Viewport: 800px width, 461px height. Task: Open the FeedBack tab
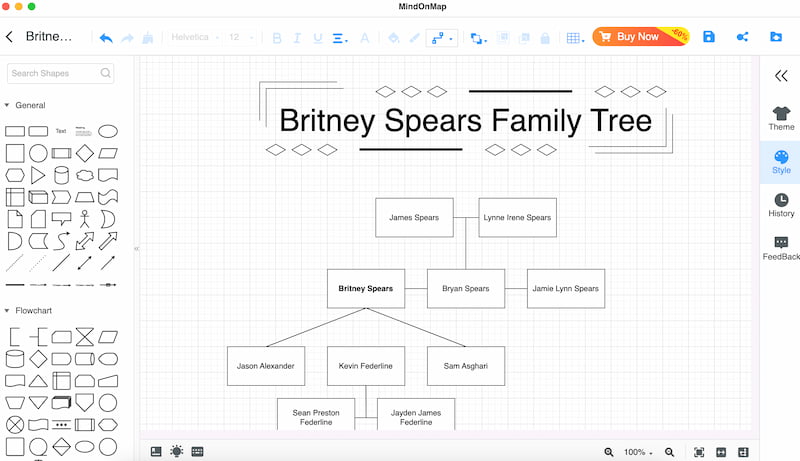click(781, 249)
